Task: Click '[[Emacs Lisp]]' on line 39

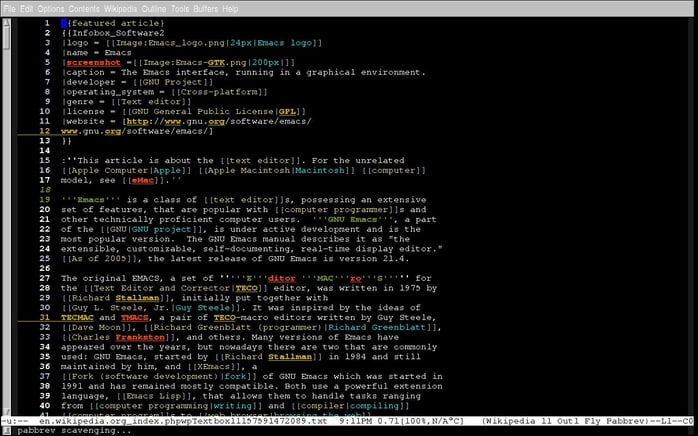Action: (x=157, y=395)
